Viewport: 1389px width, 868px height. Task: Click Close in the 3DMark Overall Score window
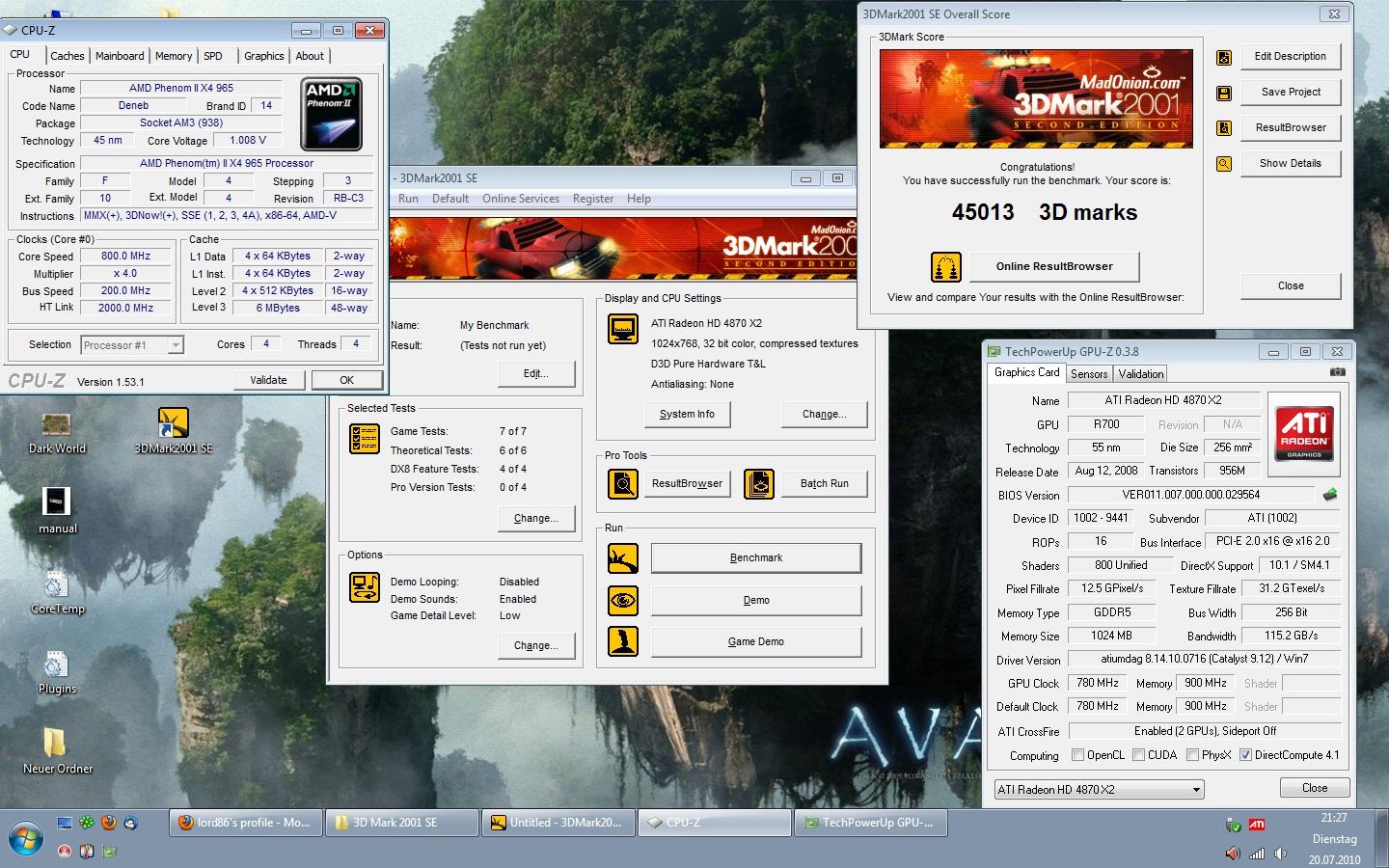pyautogui.click(x=1291, y=285)
